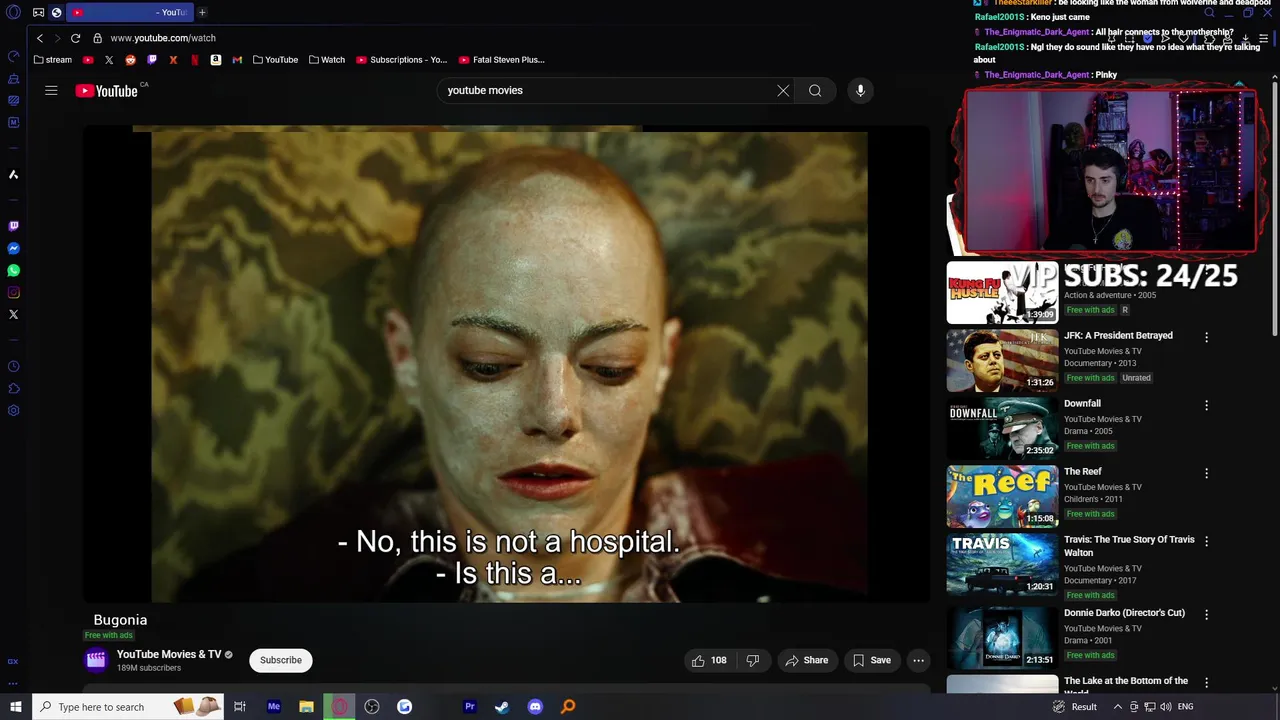Open Fatal Steven Plus bookmark
This screenshot has width=1280, height=720.
click(501, 60)
